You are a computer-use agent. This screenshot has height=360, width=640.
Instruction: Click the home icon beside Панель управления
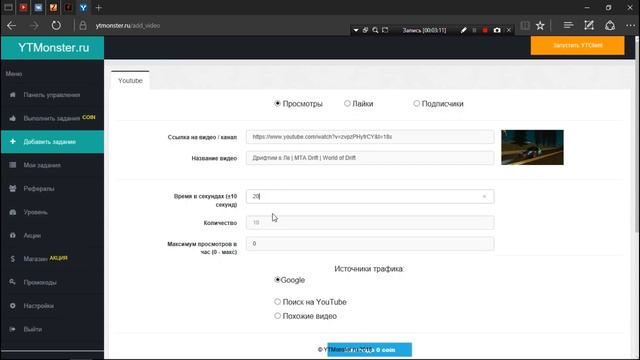pyautogui.click(x=13, y=95)
